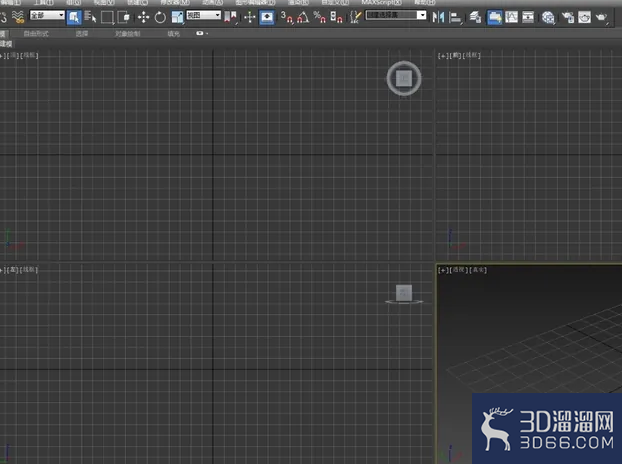The width and height of the screenshot is (622, 464).
Task: Open Curve Editor
Action: point(512,17)
